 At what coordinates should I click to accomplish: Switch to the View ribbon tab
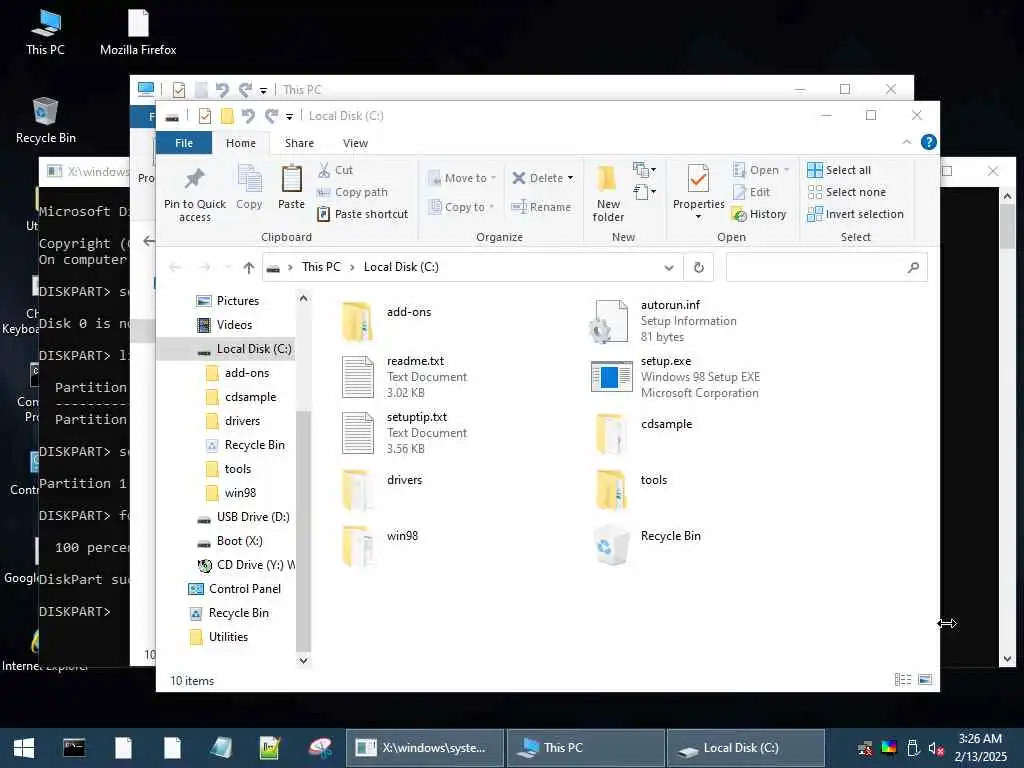(x=355, y=143)
